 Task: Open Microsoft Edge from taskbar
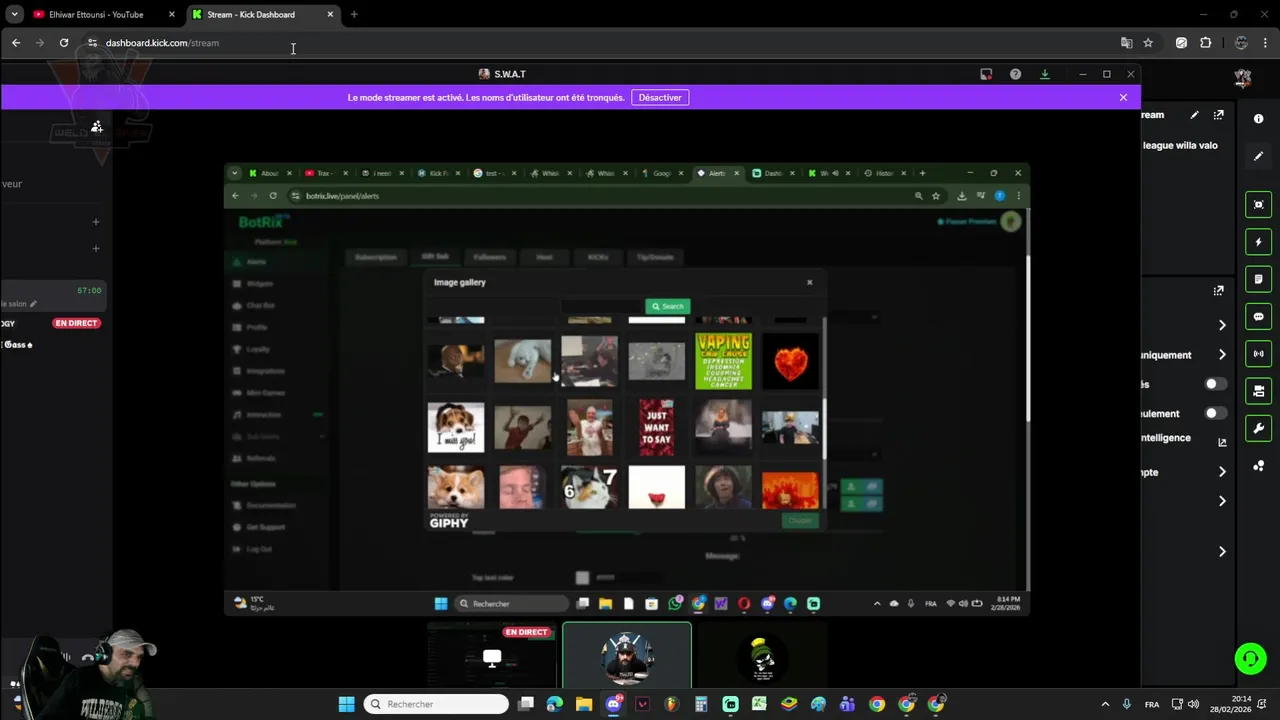tap(555, 704)
